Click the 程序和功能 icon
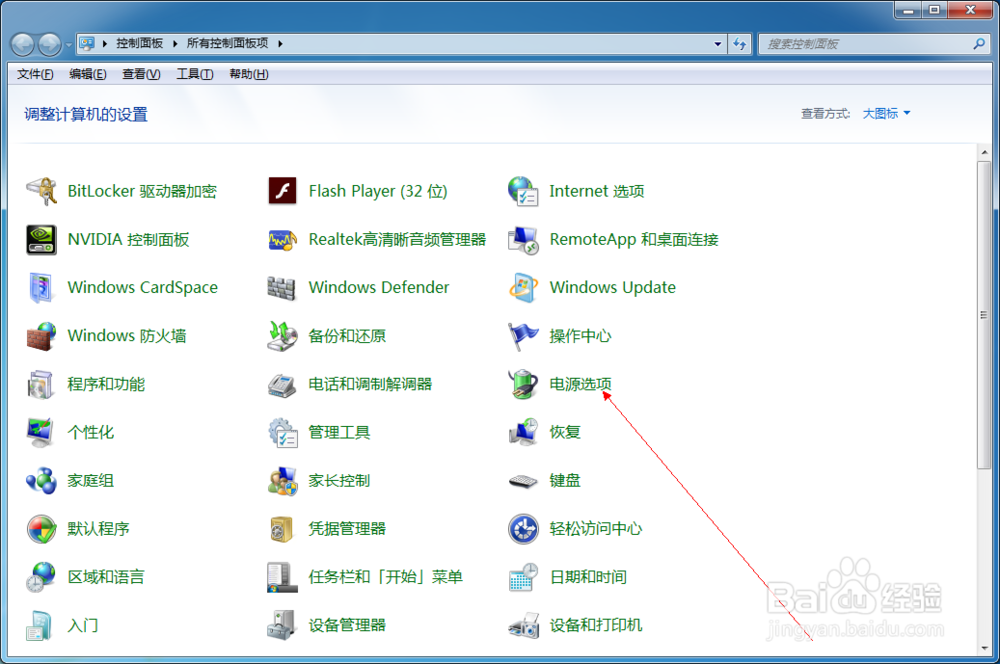1000x664 pixels. point(41,384)
